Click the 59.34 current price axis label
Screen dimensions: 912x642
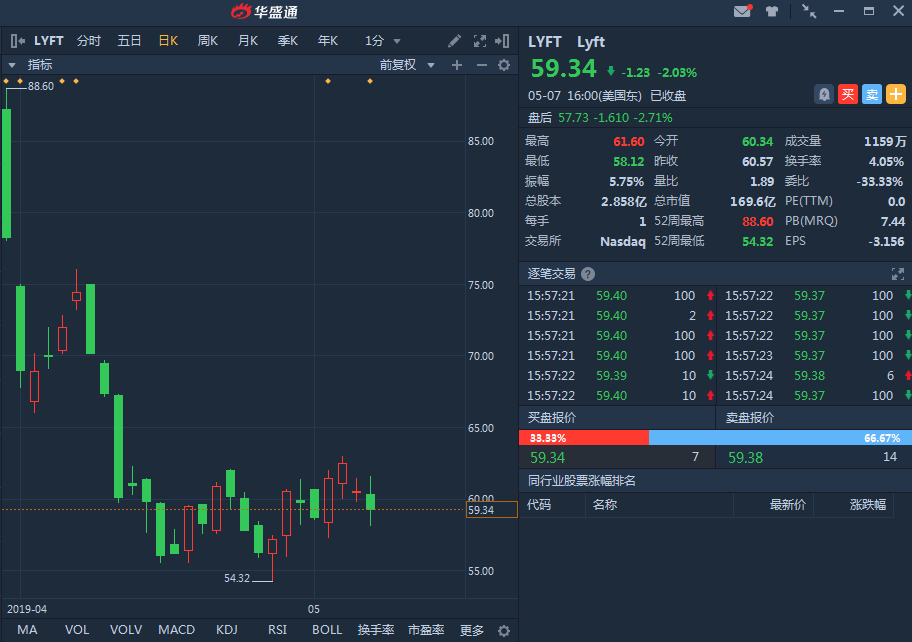click(491, 510)
